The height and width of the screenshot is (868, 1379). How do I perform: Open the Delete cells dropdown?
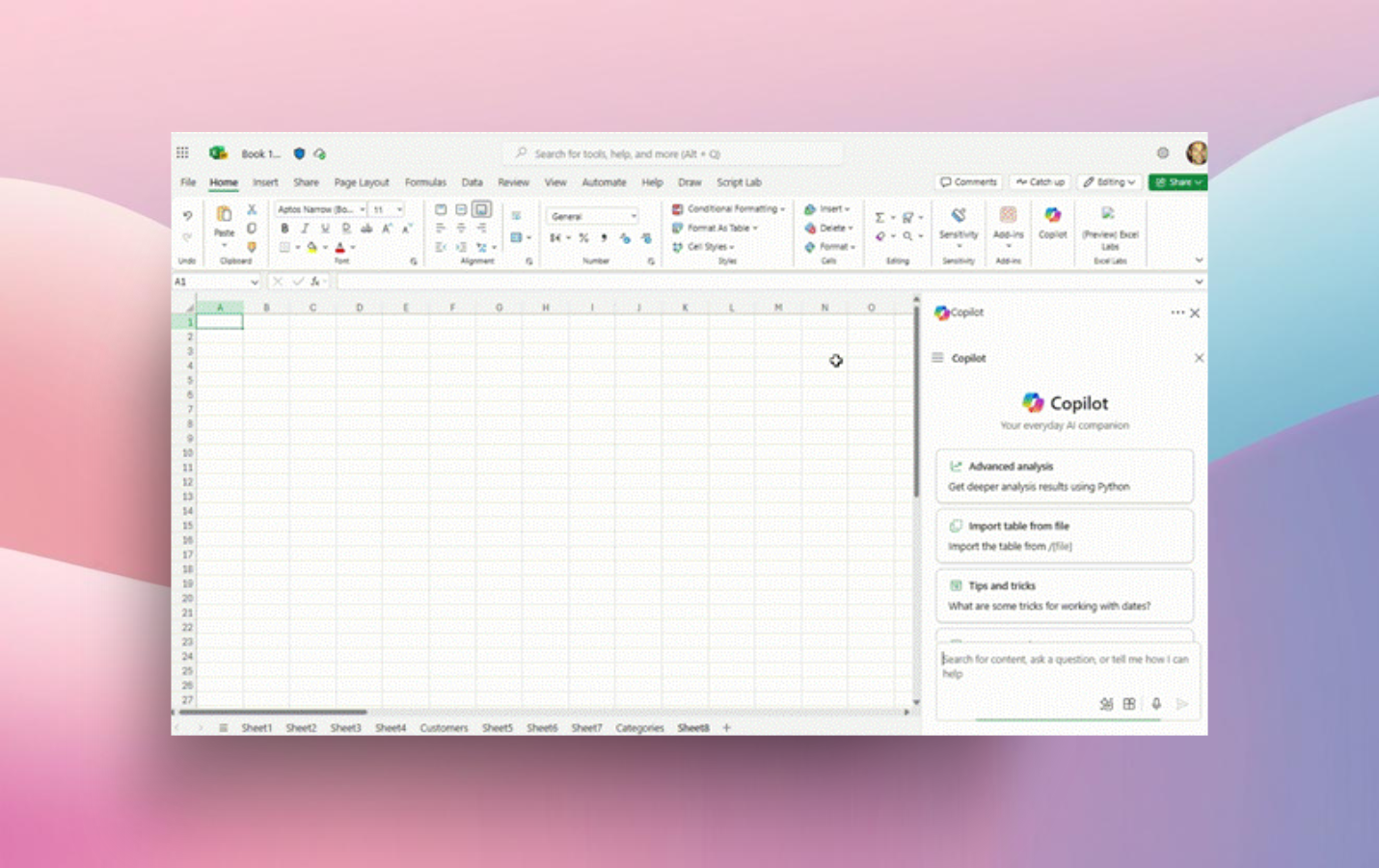click(829, 229)
